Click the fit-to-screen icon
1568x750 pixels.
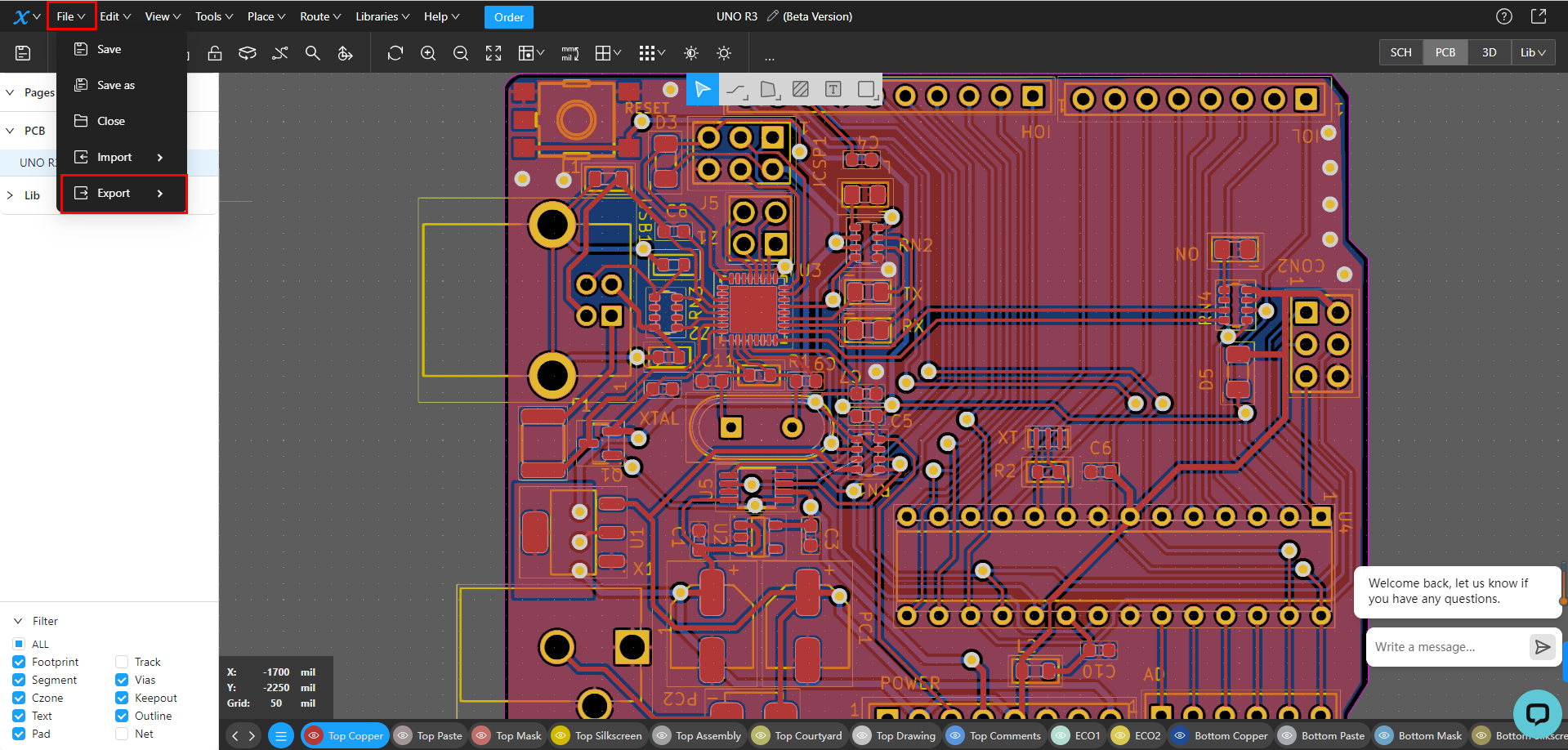(x=494, y=53)
